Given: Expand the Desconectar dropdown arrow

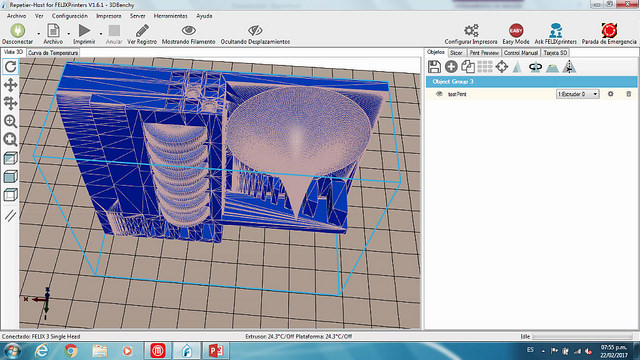Looking at the screenshot, I should (38, 34).
